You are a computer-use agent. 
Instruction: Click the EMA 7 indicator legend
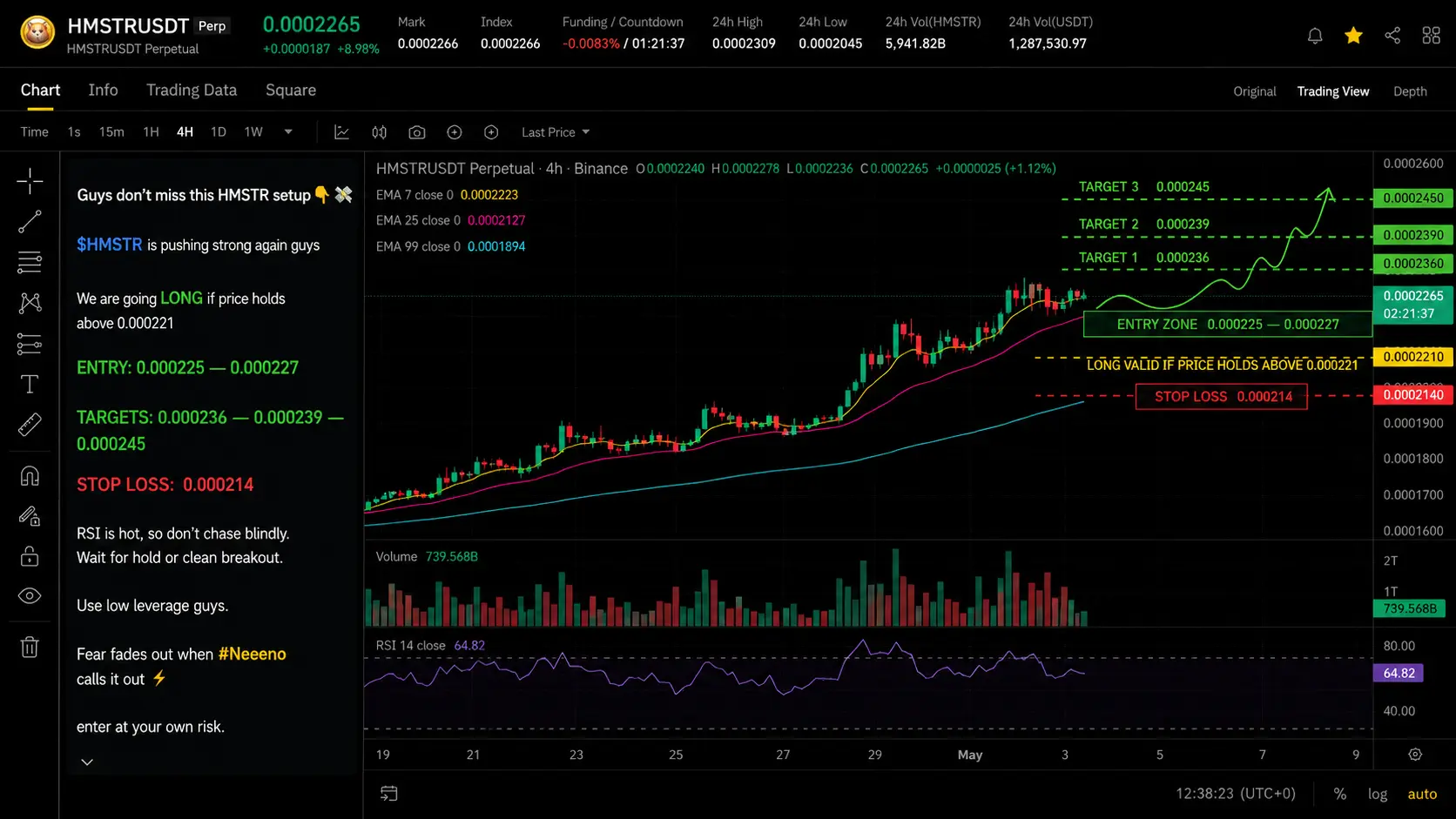tap(447, 195)
